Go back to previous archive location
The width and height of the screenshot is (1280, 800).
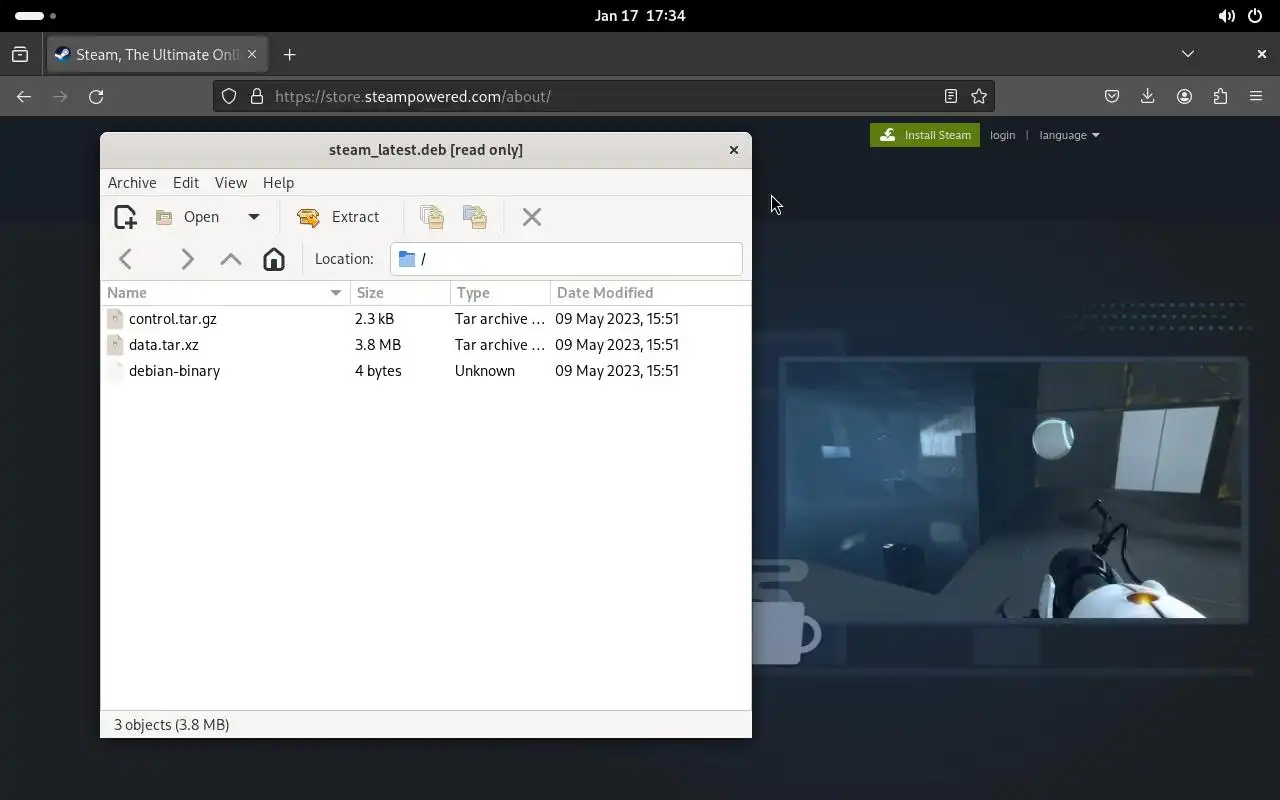click(x=125, y=259)
